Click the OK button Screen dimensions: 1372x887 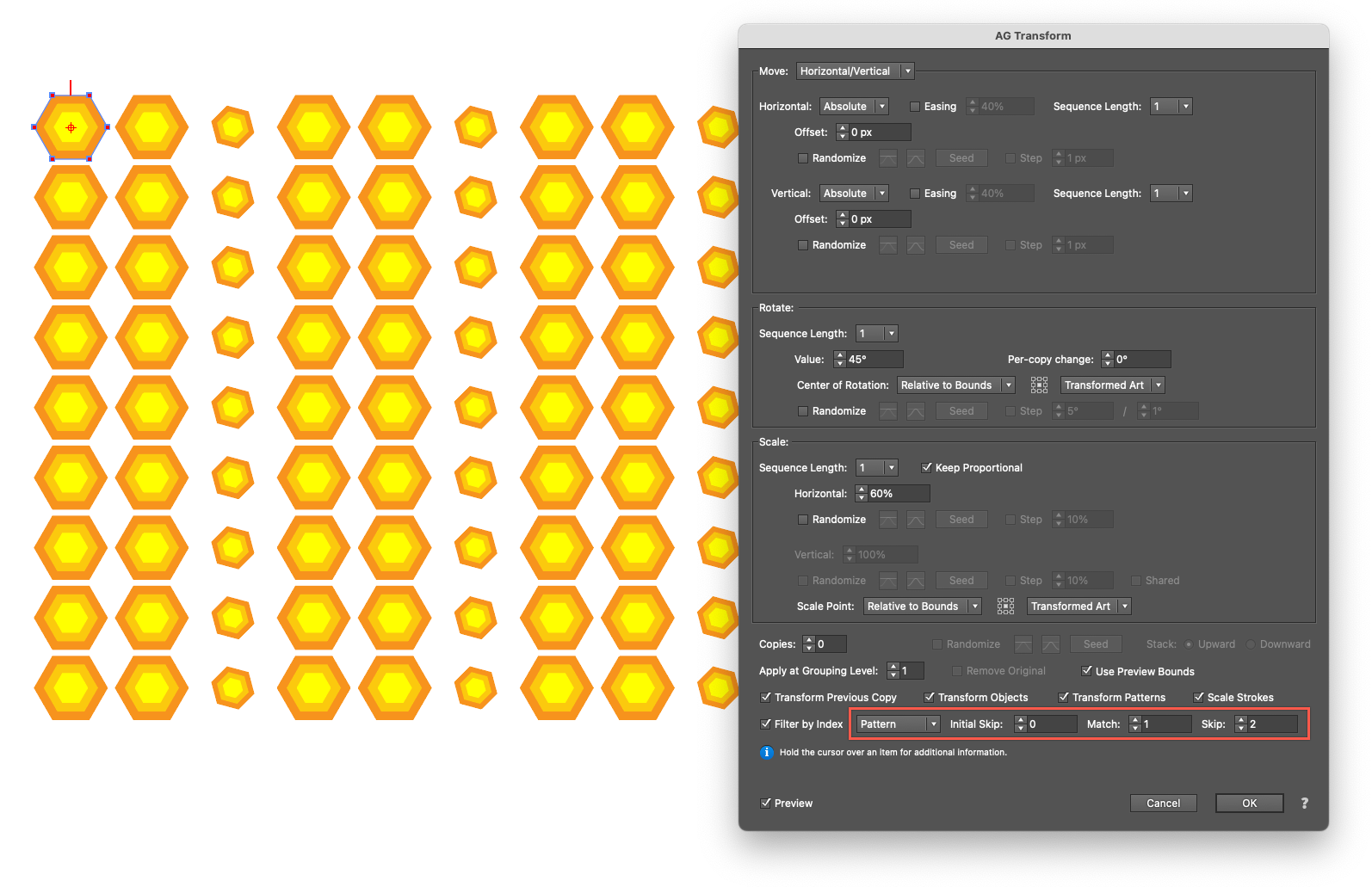point(1249,803)
